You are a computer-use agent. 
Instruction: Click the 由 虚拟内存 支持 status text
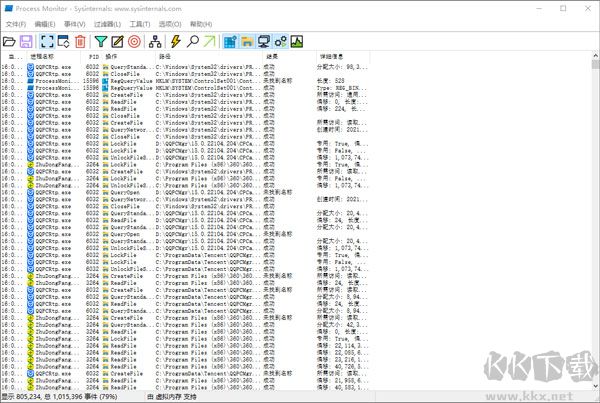pos(172,397)
